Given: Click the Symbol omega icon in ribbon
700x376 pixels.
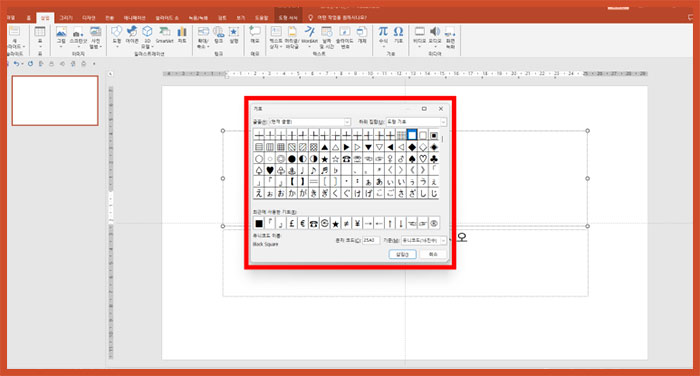Looking at the screenshot, I should 398,31.
